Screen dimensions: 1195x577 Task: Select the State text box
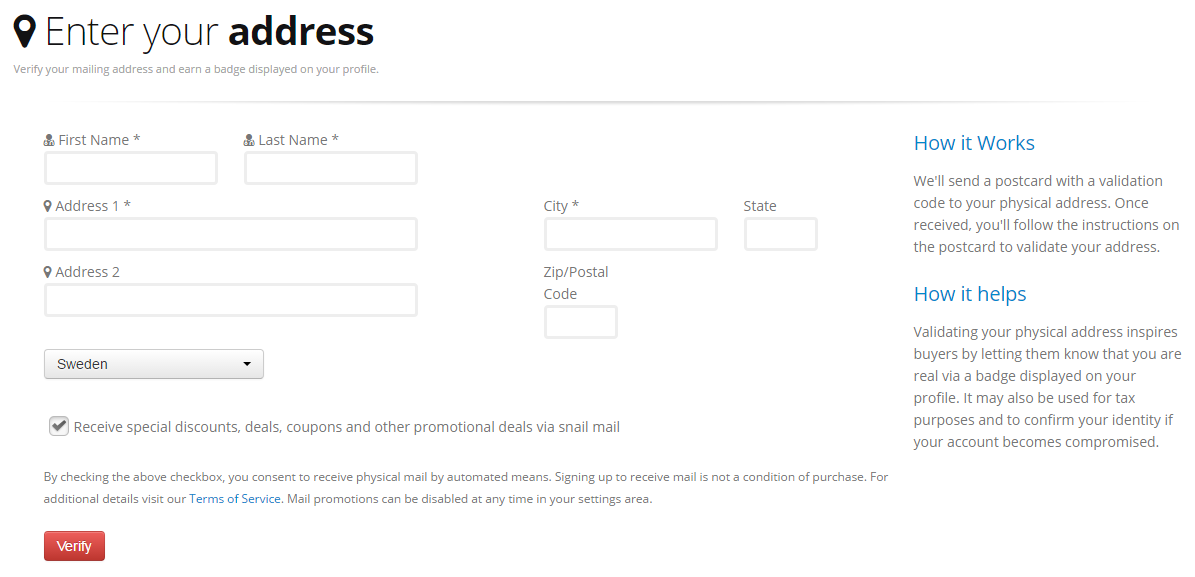click(x=781, y=234)
